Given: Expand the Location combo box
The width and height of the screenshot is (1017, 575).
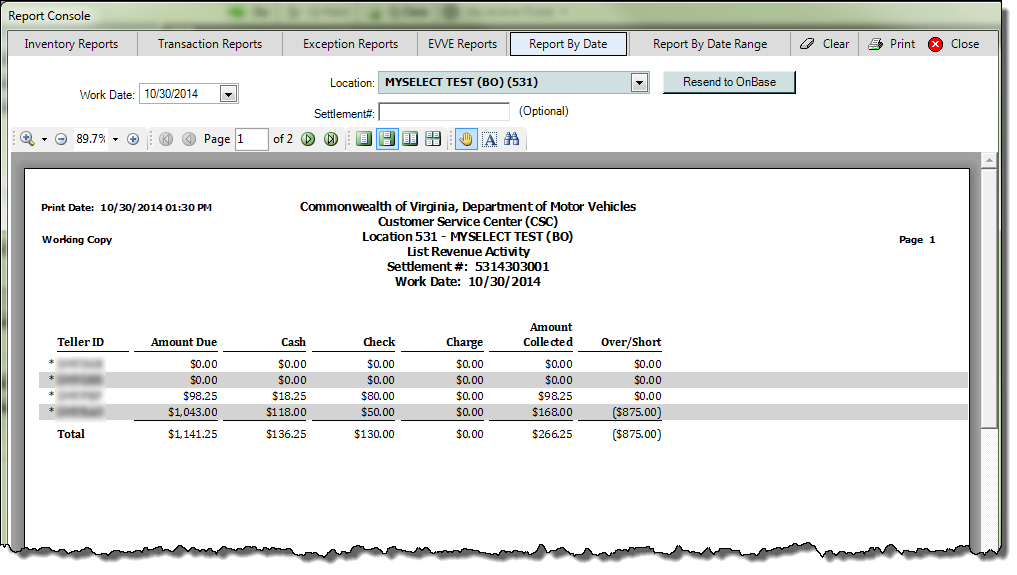Looking at the screenshot, I should click(x=640, y=83).
